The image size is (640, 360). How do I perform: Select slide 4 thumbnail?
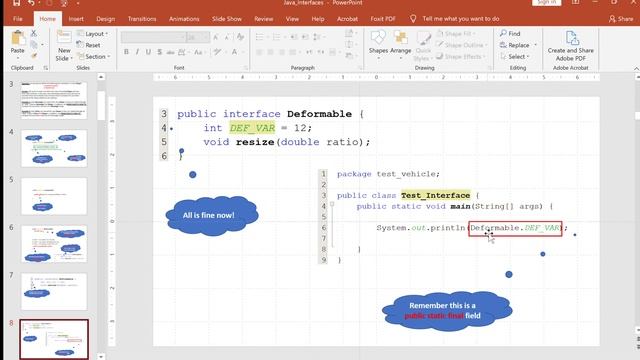click(54, 148)
